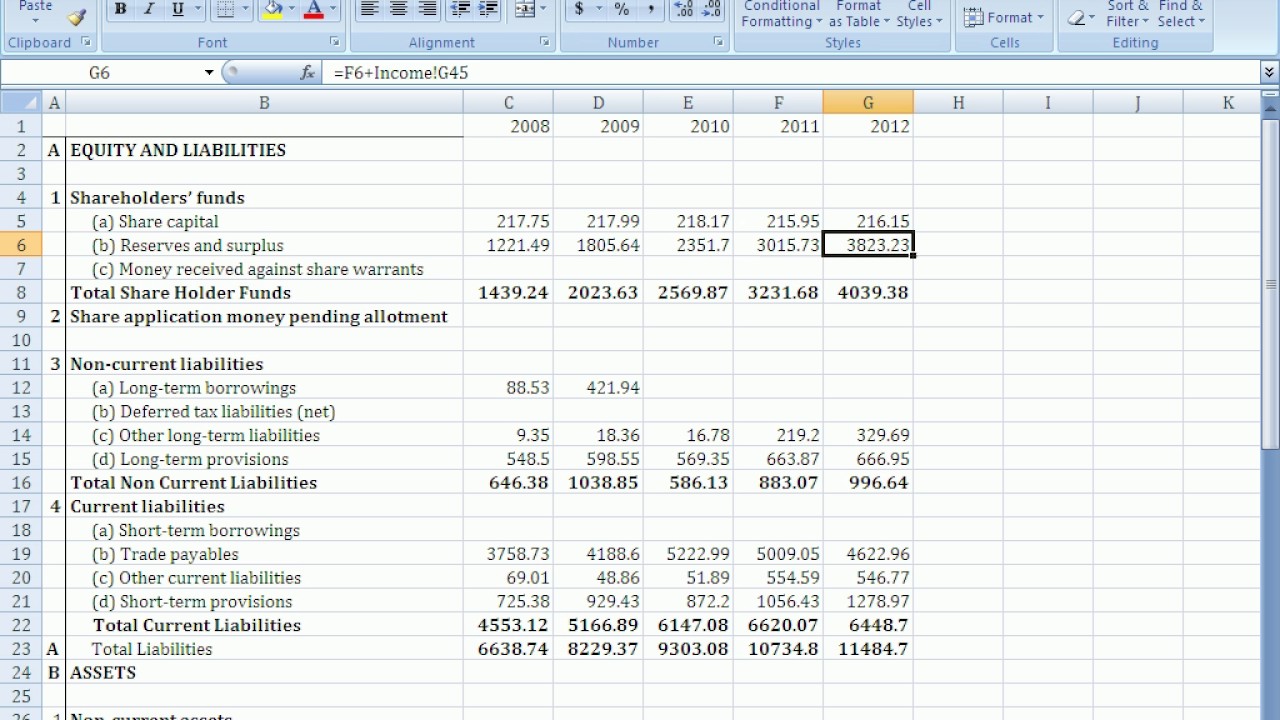Screen dimensions: 1280x720
Task: Select the 2012 year header cell
Action: [868, 126]
